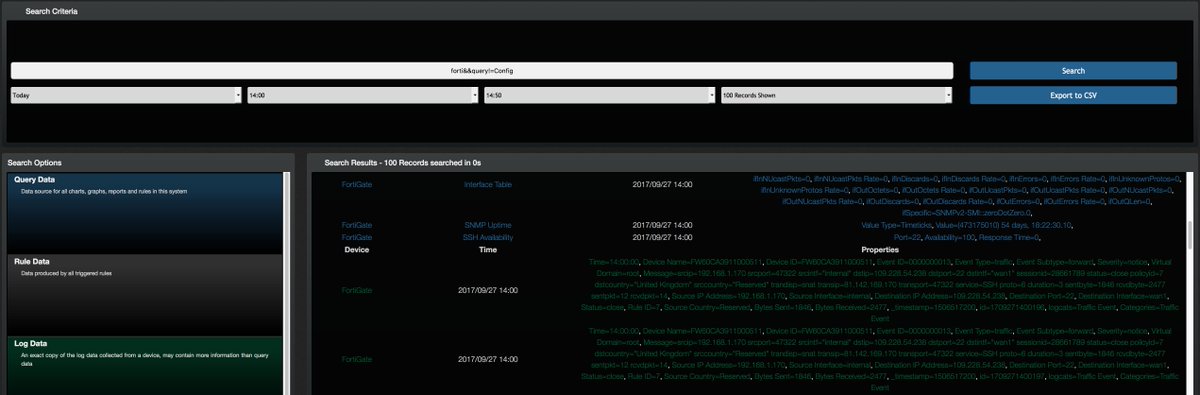Viewport: 1200px width, 395px height.
Task: Click the Search Options panel title
Action: click(x=35, y=162)
